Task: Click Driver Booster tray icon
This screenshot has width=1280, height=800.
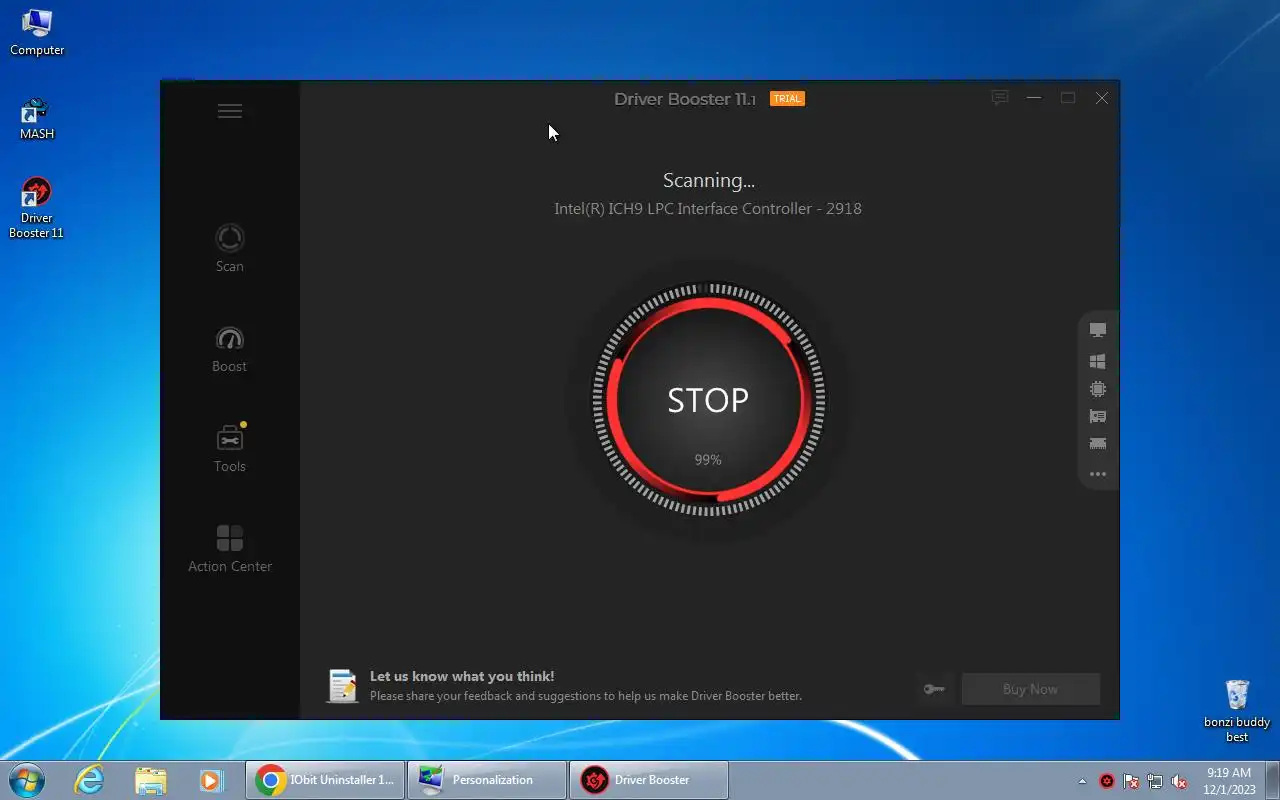Action: pyautogui.click(x=1107, y=781)
